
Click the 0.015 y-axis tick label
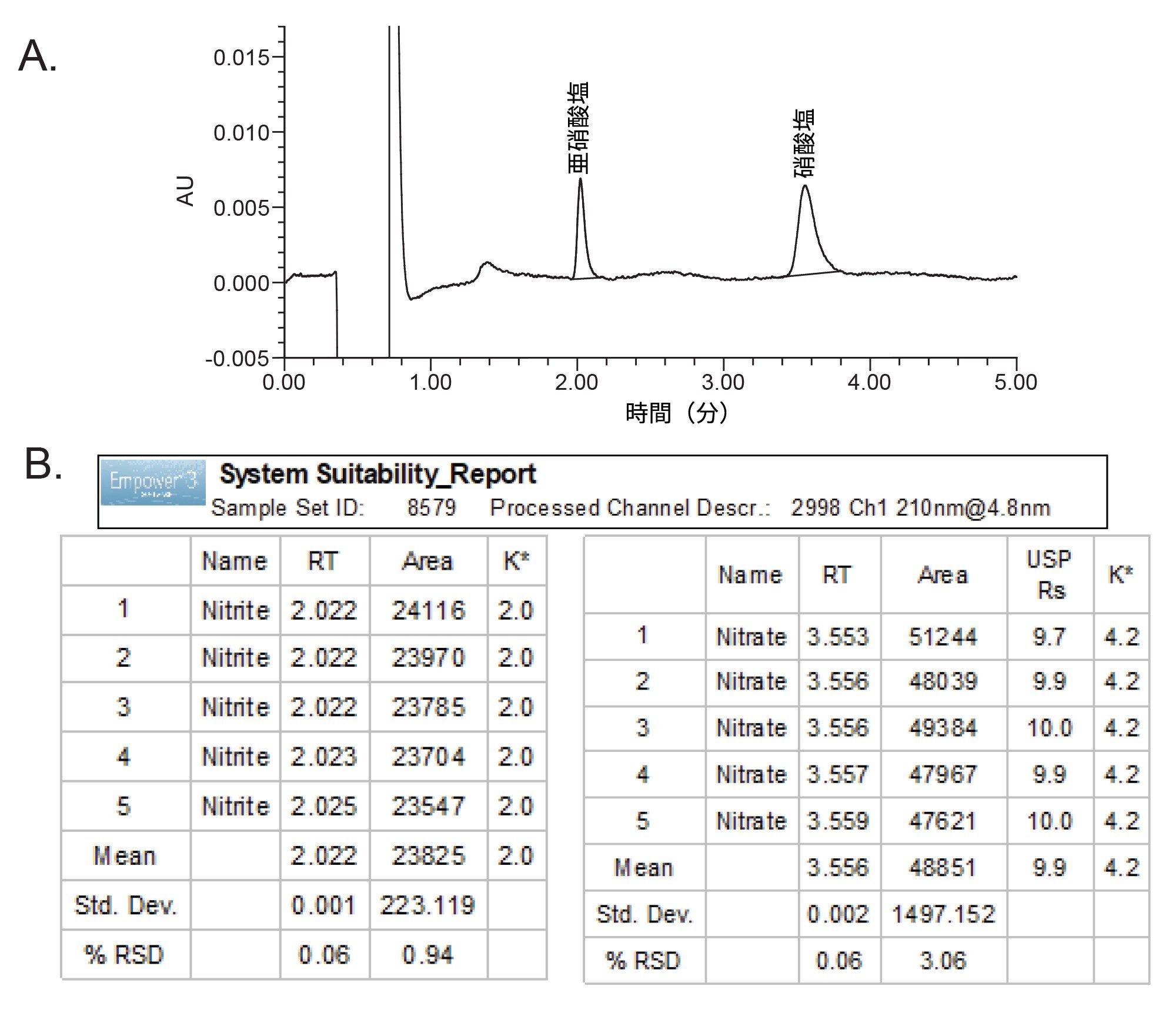(x=241, y=58)
